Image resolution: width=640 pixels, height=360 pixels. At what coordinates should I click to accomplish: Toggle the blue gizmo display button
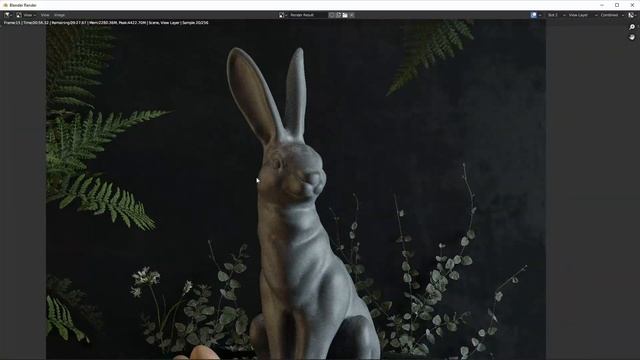pyautogui.click(x=533, y=15)
